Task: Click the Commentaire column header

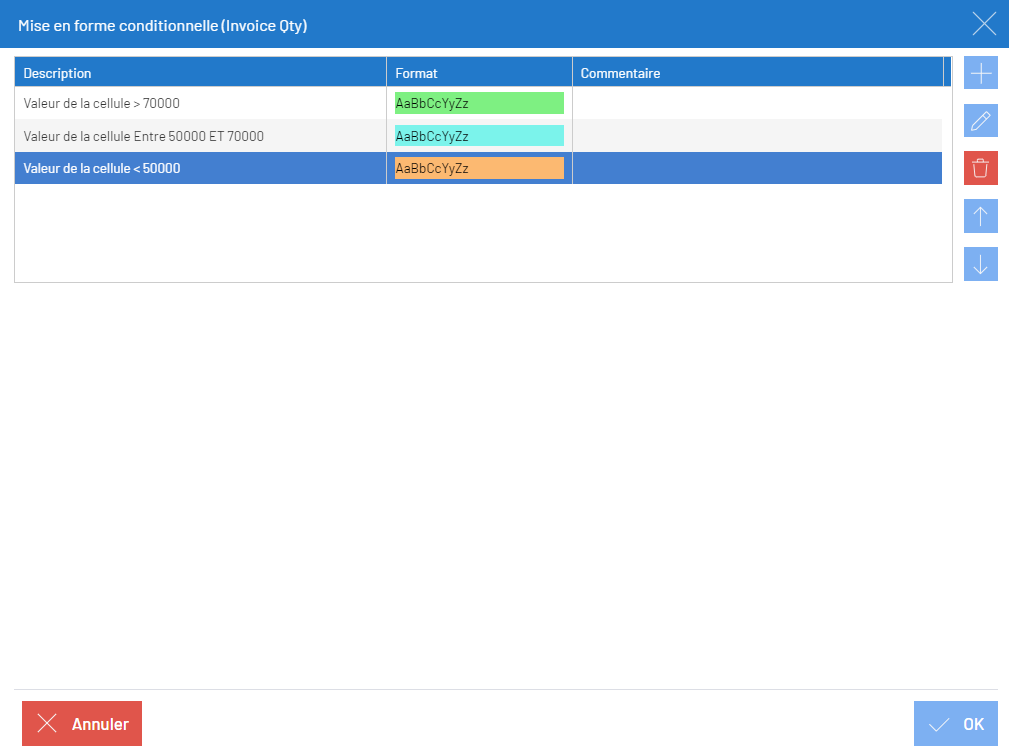Action: click(757, 73)
